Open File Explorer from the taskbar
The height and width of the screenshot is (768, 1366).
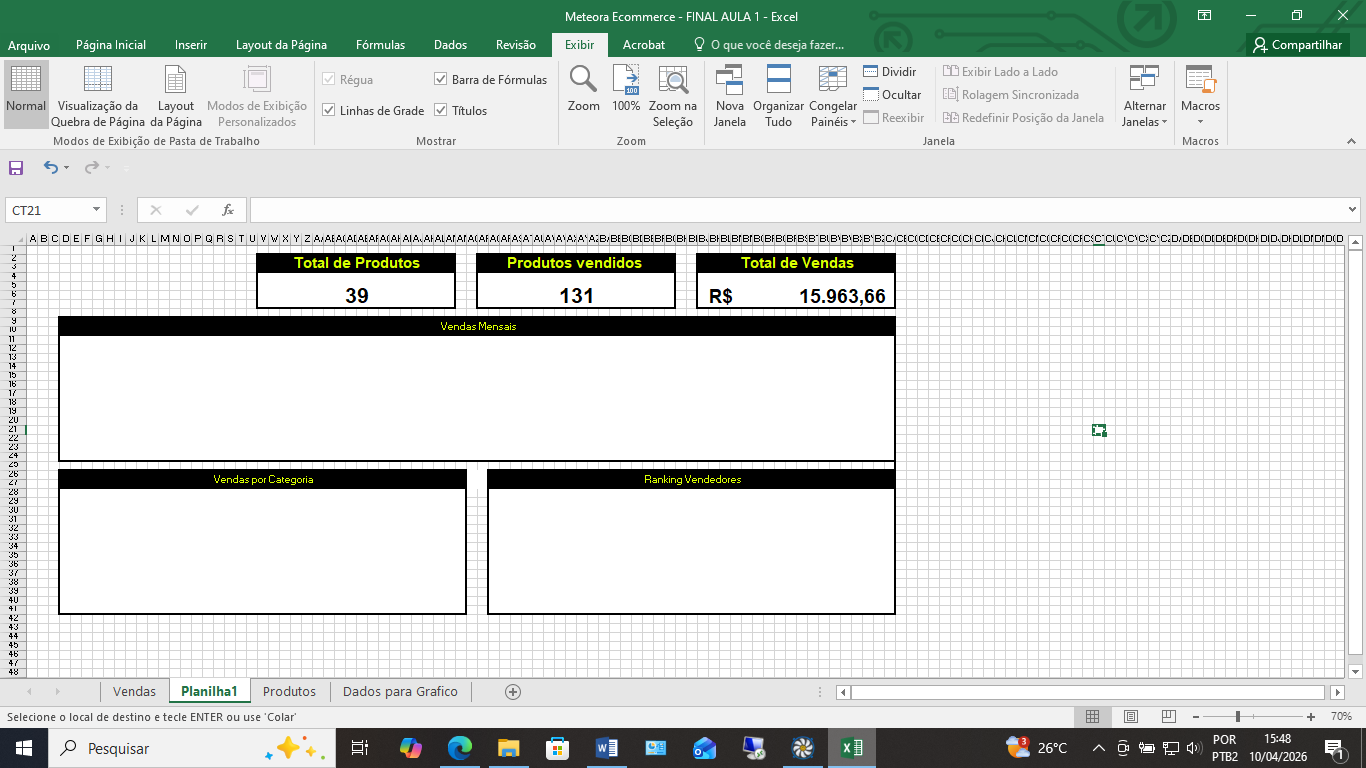(509, 748)
